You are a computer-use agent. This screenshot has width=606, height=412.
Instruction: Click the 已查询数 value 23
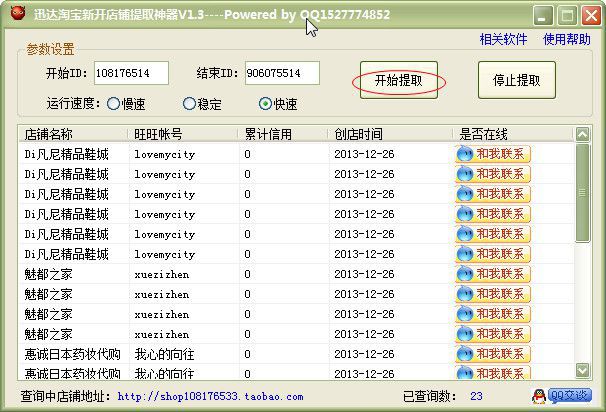pyautogui.click(x=476, y=396)
